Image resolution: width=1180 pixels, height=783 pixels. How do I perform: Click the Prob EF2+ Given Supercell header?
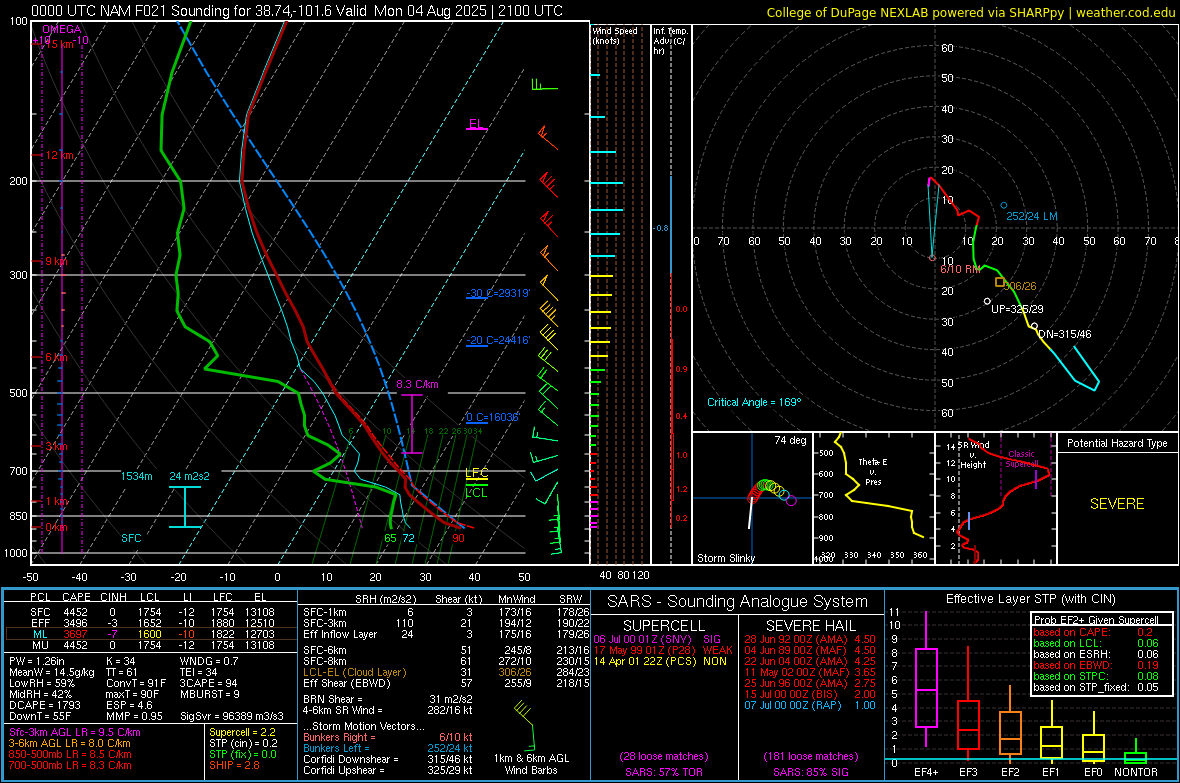[1096, 620]
